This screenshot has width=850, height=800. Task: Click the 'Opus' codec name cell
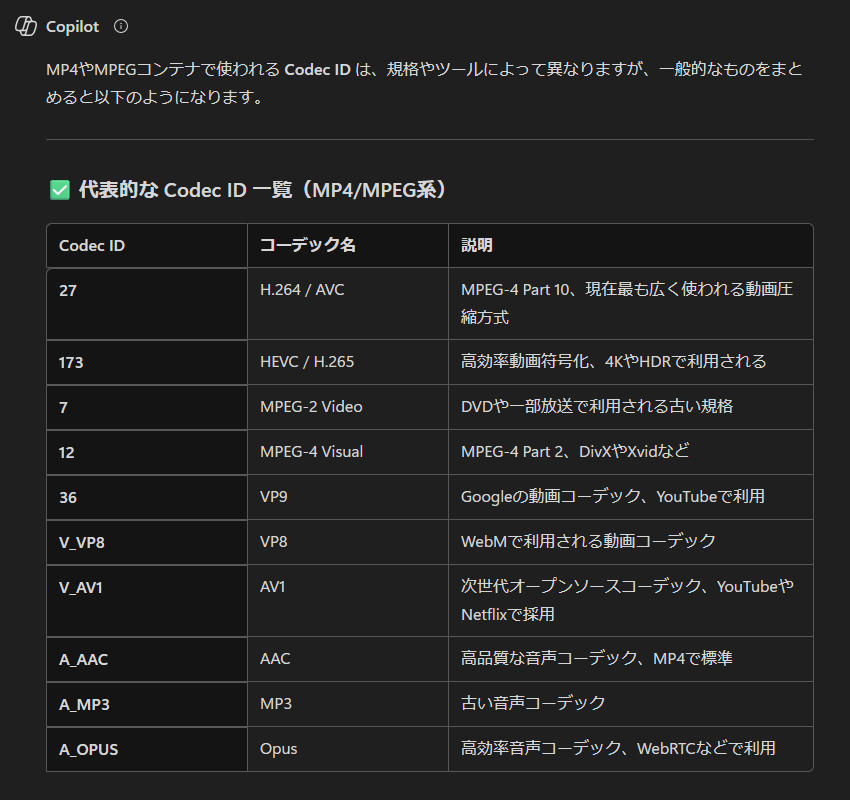pyautogui.click(x=348, y=749)
